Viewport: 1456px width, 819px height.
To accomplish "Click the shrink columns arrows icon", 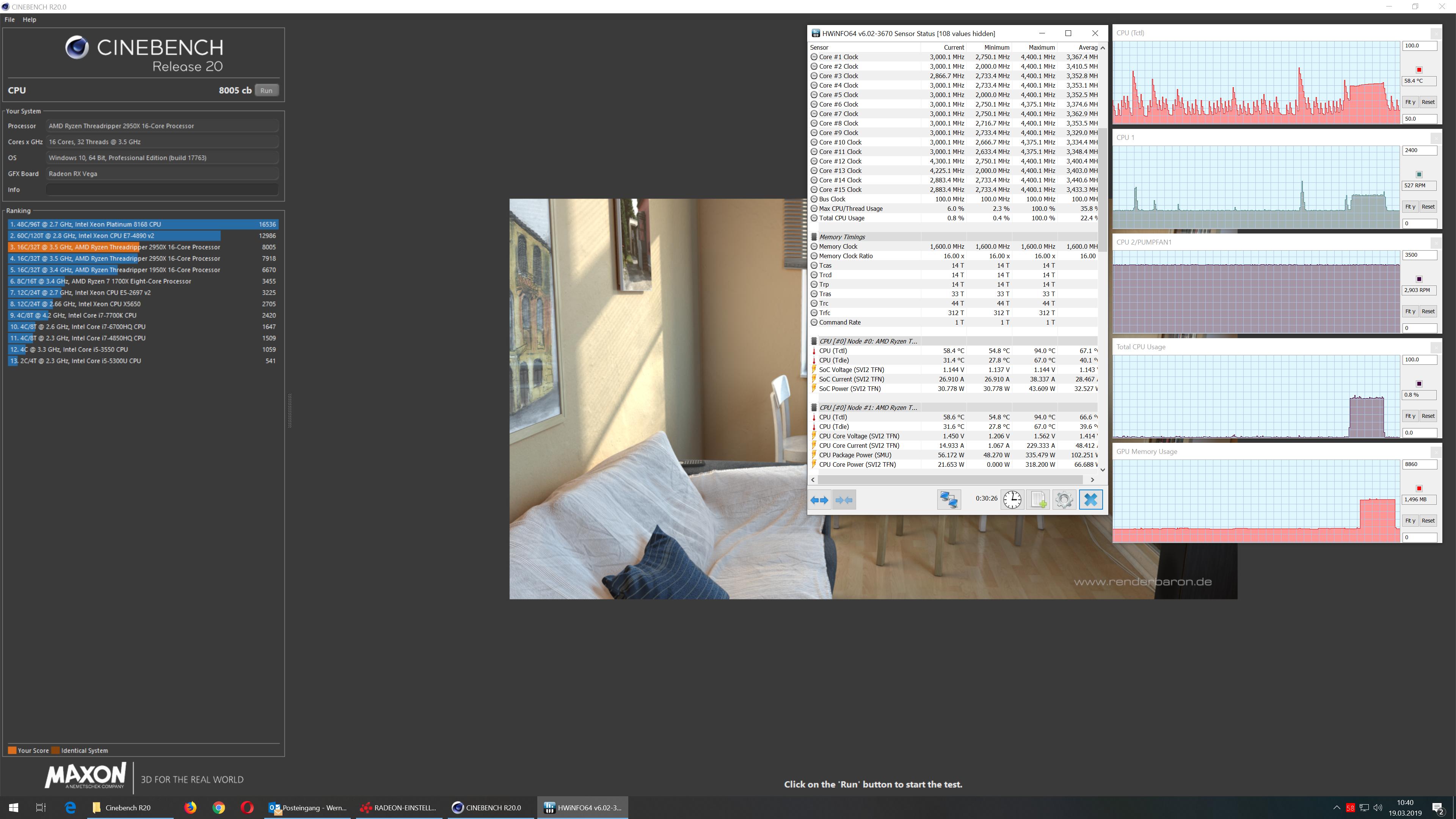I will (844, 500).
